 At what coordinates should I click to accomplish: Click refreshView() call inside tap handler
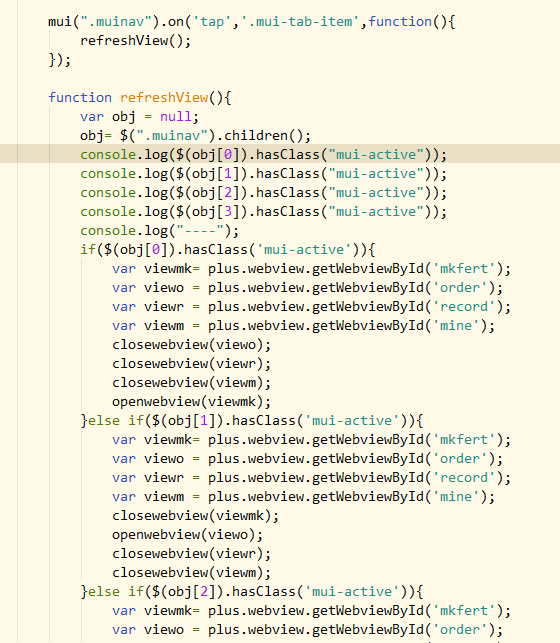[135, 41]
